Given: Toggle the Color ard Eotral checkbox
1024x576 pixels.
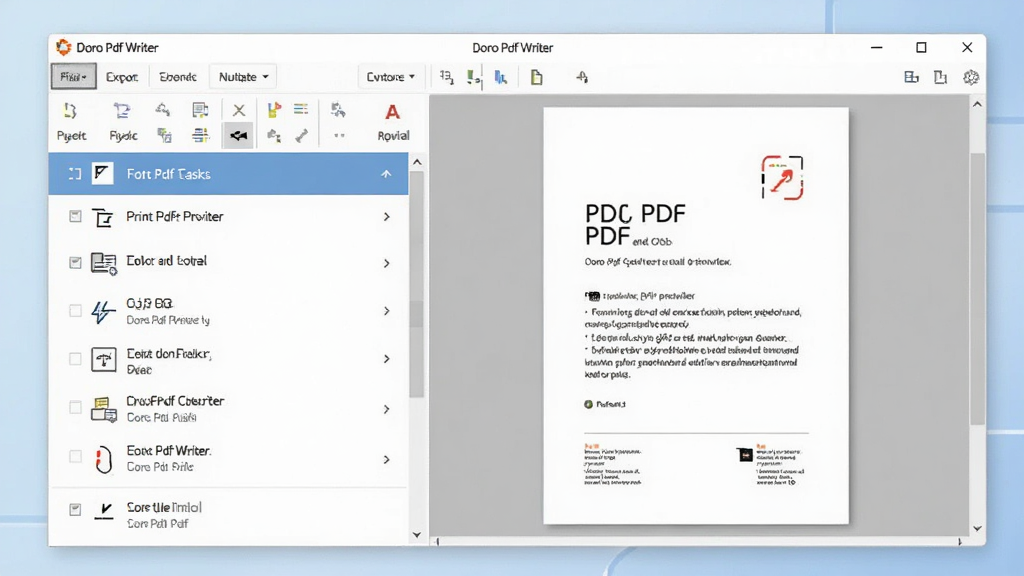Looking at the screenshot, I should (x=75, y=263).
